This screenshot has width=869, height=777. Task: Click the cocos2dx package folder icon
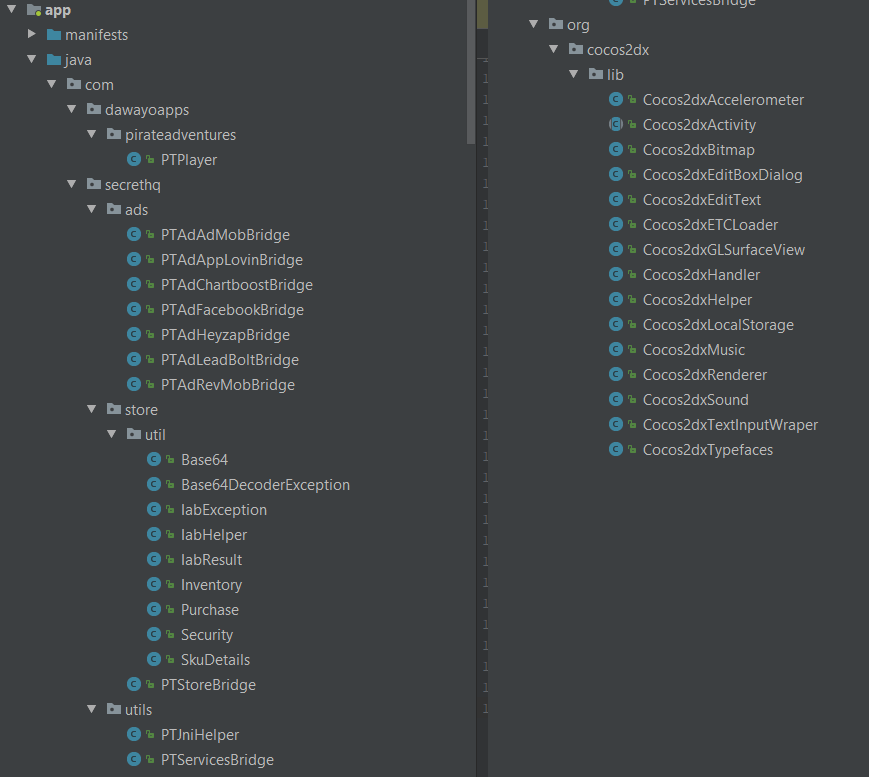pyautogui.click(x=576, y=50)
